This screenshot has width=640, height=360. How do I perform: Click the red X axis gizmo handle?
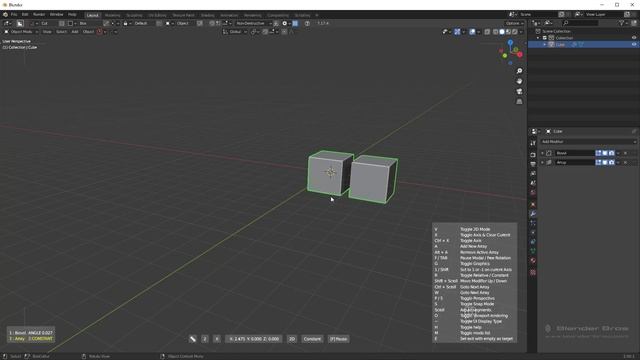click(520, 54)
